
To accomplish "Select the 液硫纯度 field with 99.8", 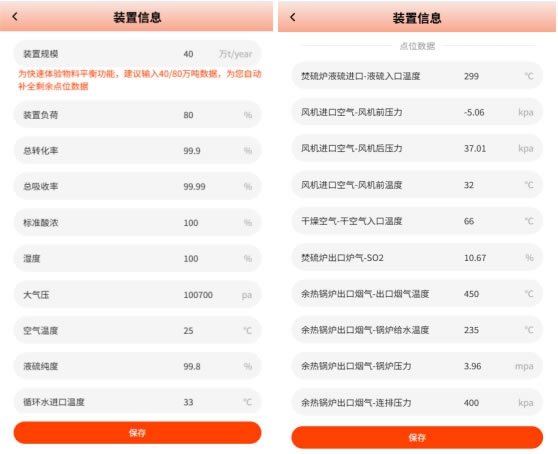I will pos(137,366).
